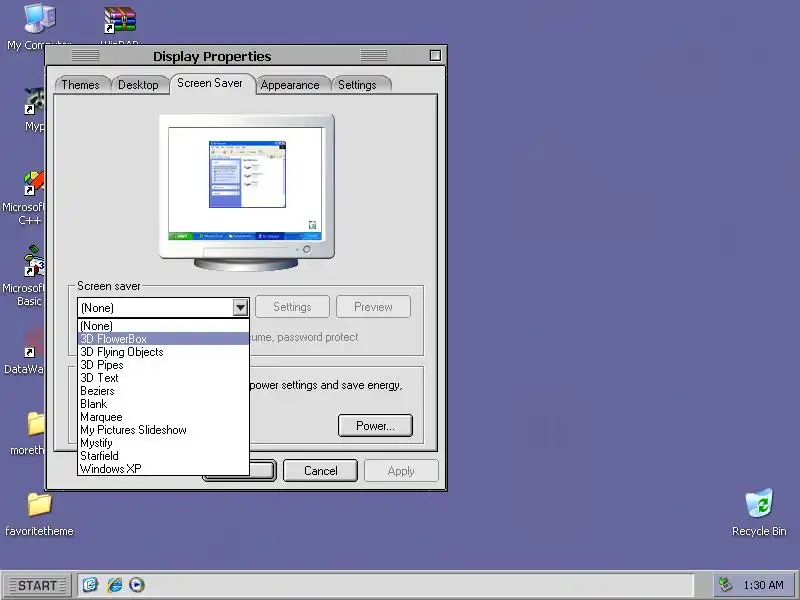Choose Mystify screen saver
The width and height of the screenshot is (800, 600).
click(x=163, y=443)
